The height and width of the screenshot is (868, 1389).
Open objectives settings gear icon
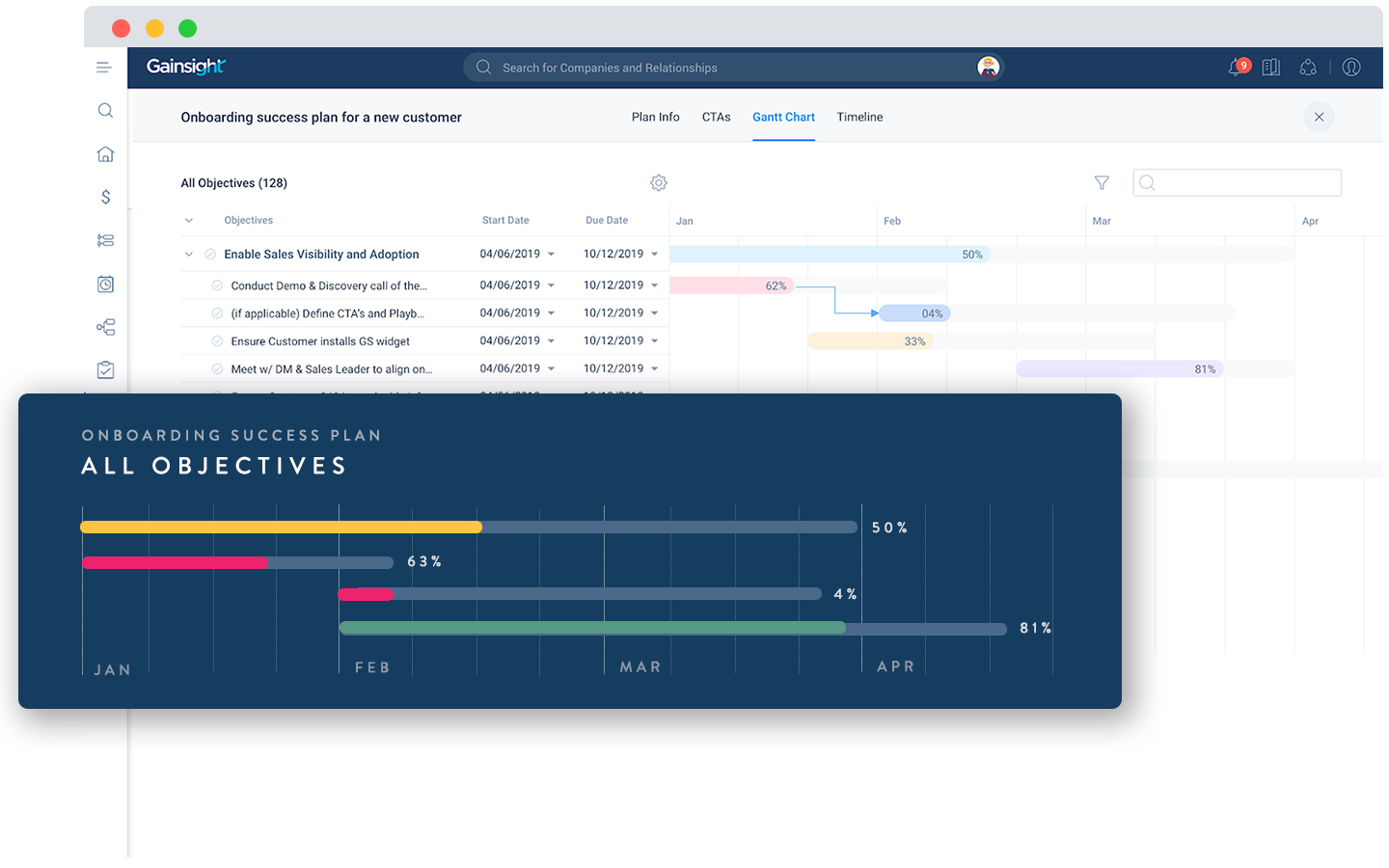(659, 183)
